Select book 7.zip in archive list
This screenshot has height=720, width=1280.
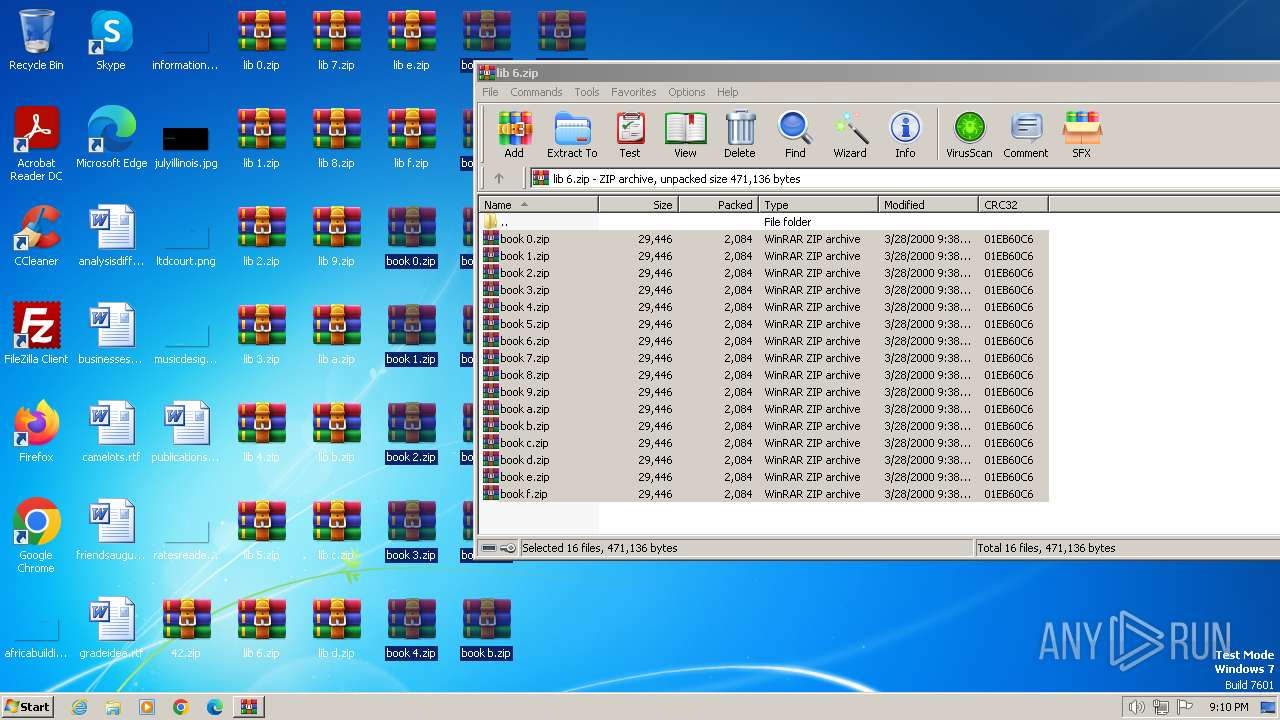pos(764,358)
